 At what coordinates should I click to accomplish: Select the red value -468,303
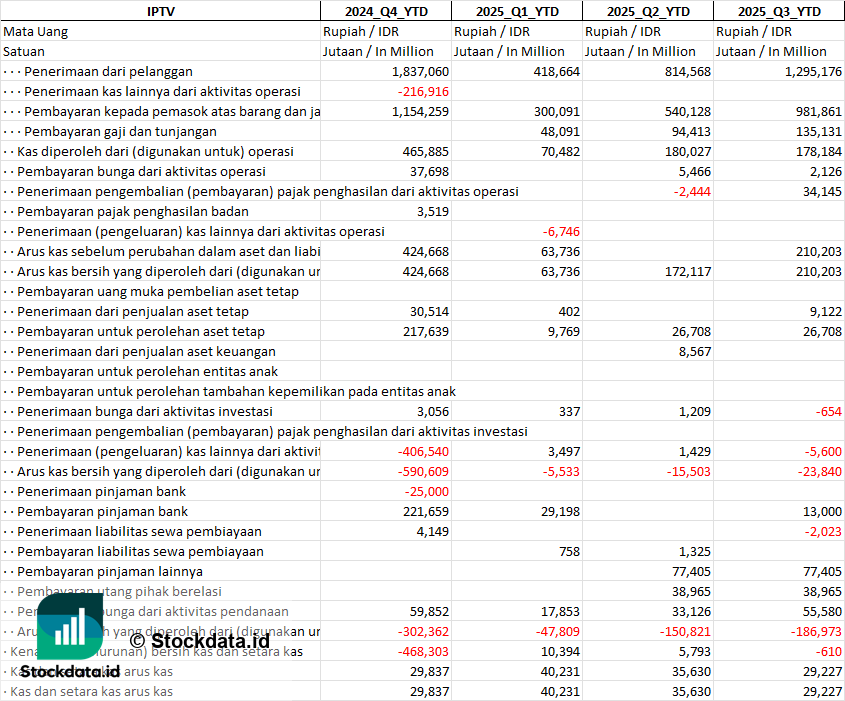(423, 651)
